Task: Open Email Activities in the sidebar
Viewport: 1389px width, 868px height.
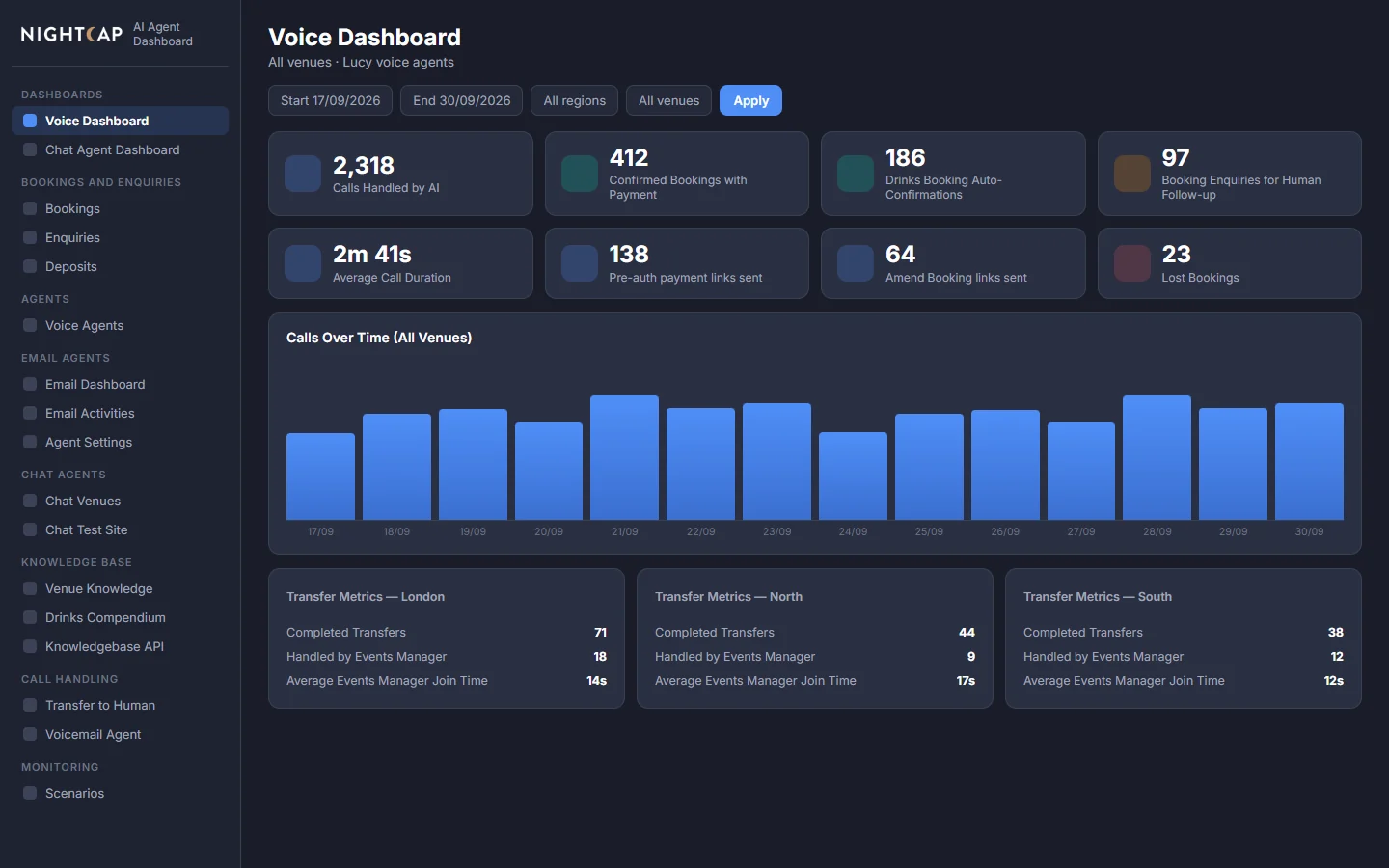Action: click(120, 413)
